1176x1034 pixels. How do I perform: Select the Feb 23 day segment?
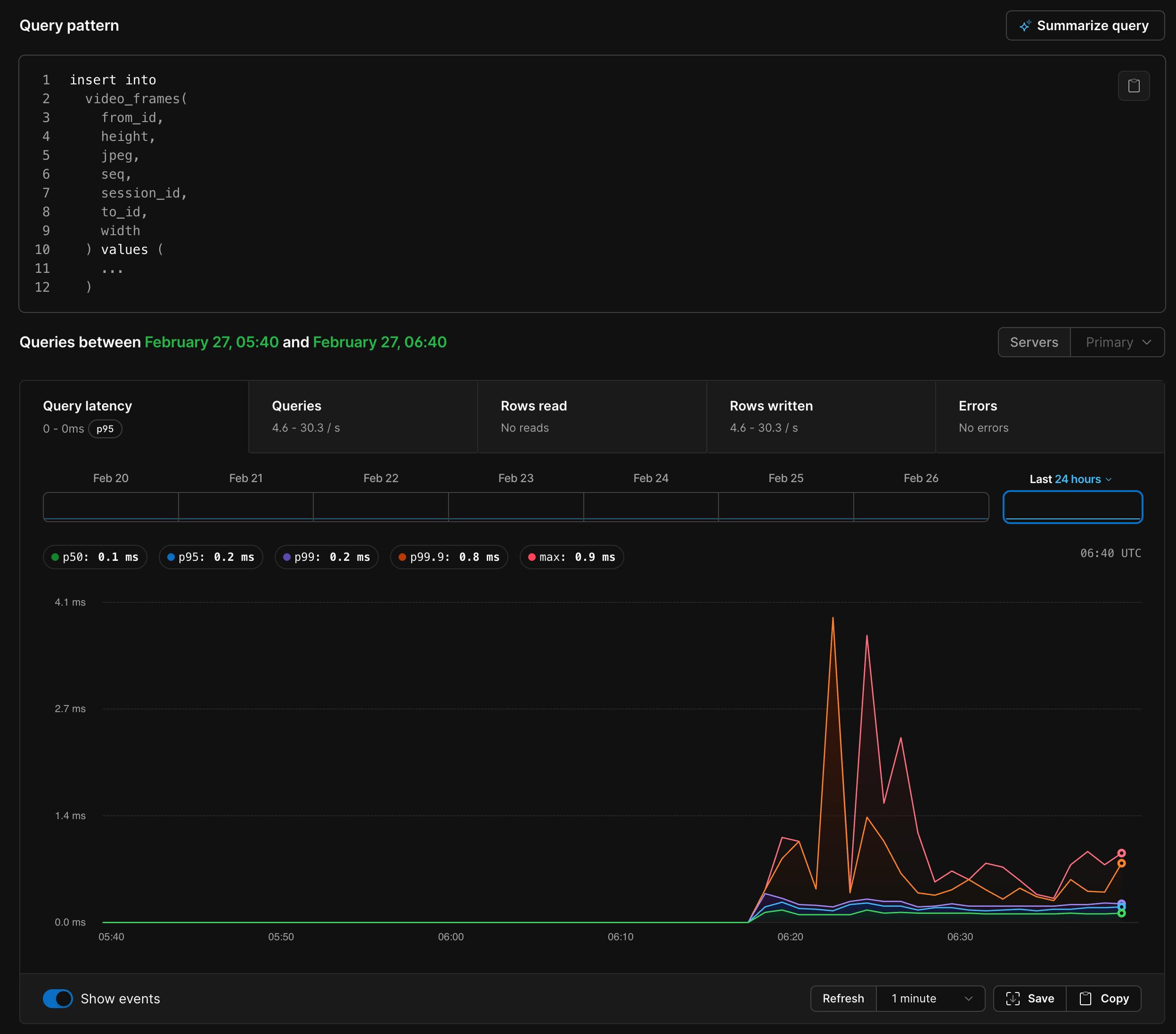[515, 506]
